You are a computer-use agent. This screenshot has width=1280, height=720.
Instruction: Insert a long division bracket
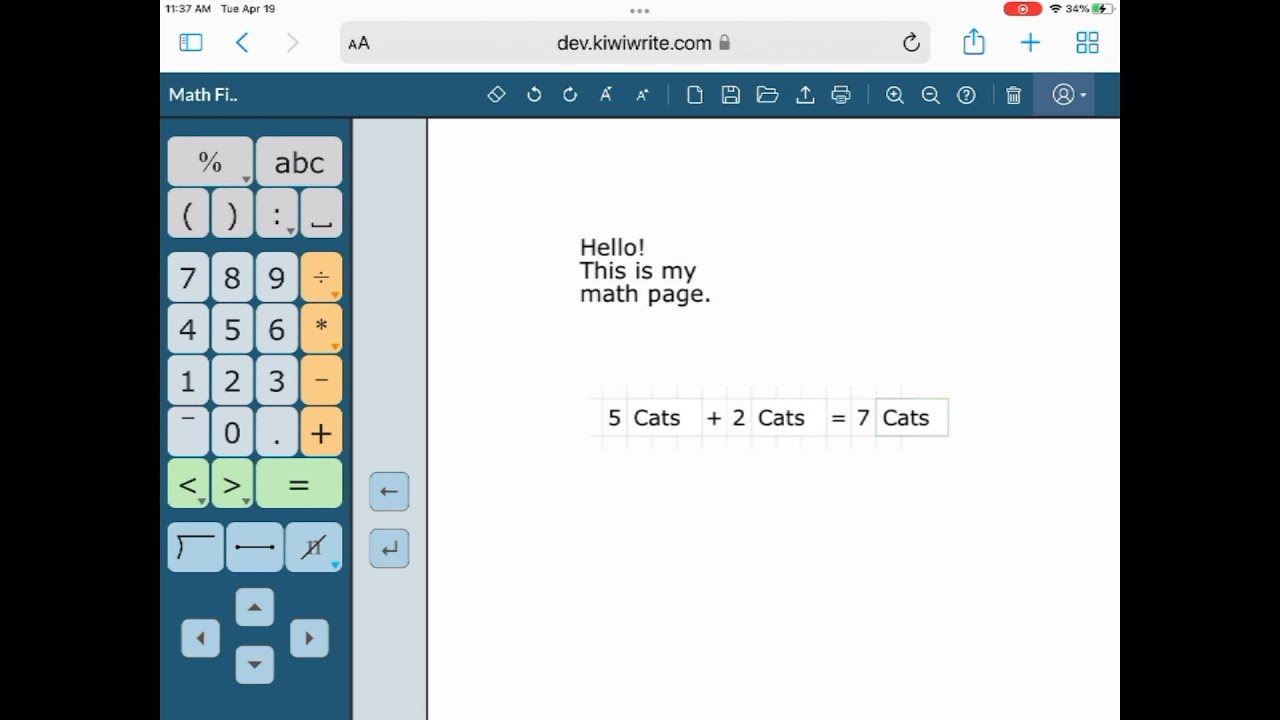click(x=195, y=547)
